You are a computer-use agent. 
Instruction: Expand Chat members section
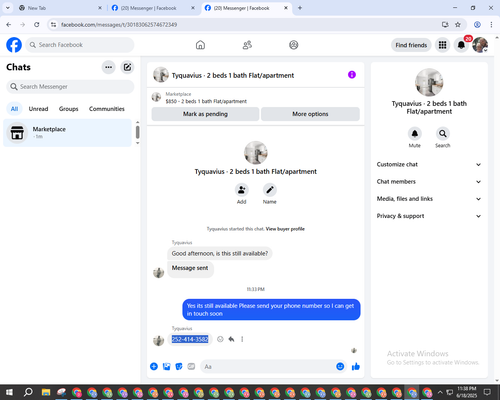(429, 182)
